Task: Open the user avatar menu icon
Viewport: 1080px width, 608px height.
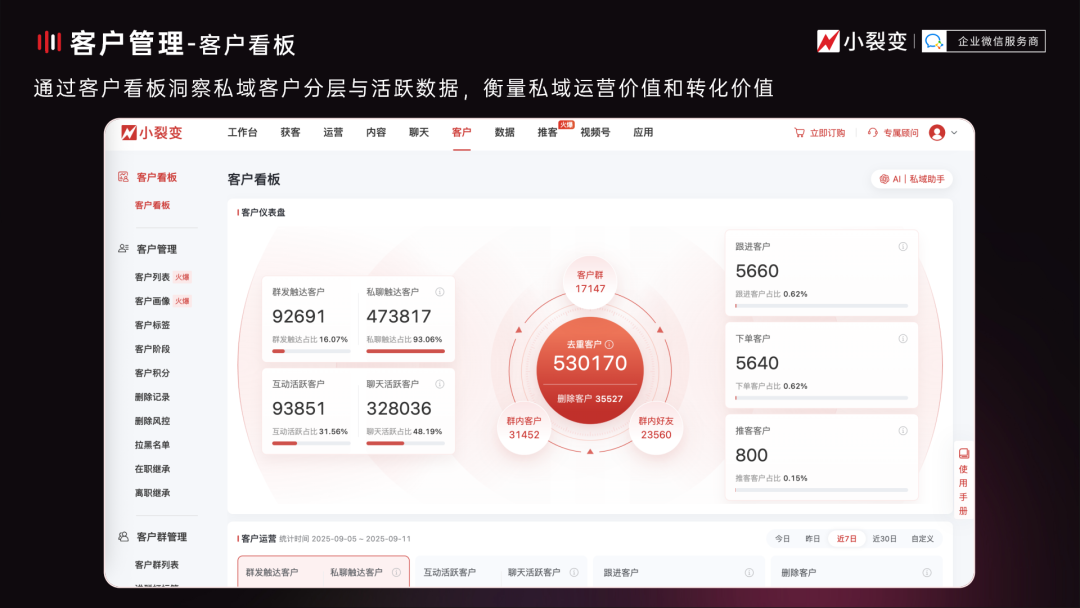Action: click(x=936, y=132)
